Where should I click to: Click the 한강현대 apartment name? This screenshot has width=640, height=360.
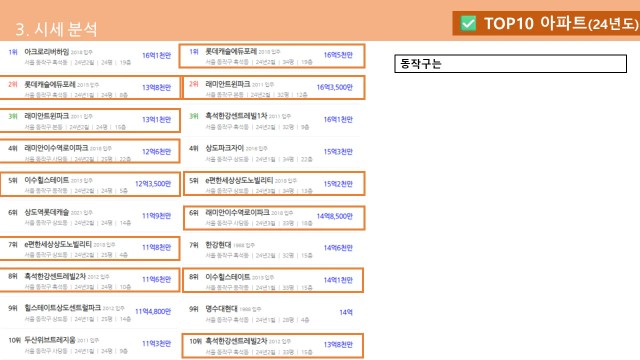click(x=218, y=245)
